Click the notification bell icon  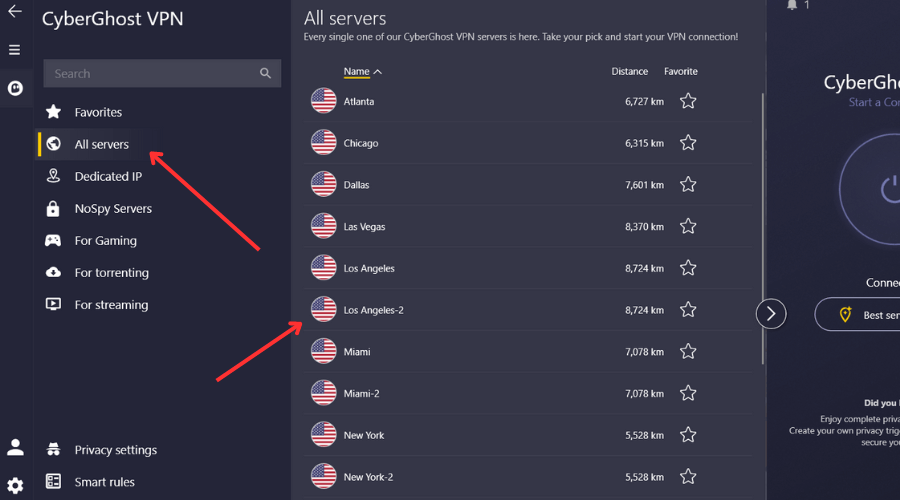792,5
